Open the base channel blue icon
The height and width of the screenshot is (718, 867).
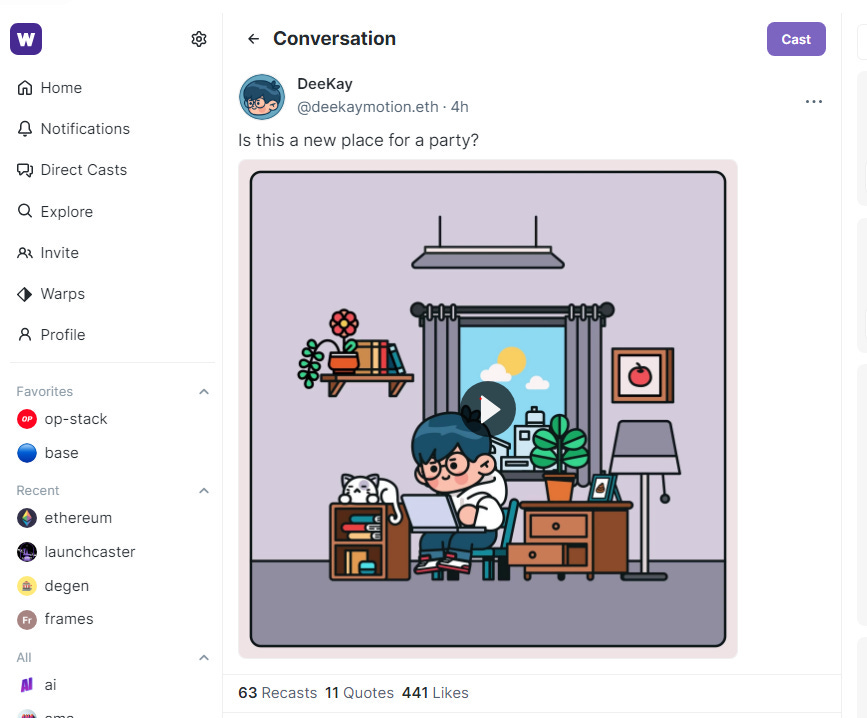[27, 453]
